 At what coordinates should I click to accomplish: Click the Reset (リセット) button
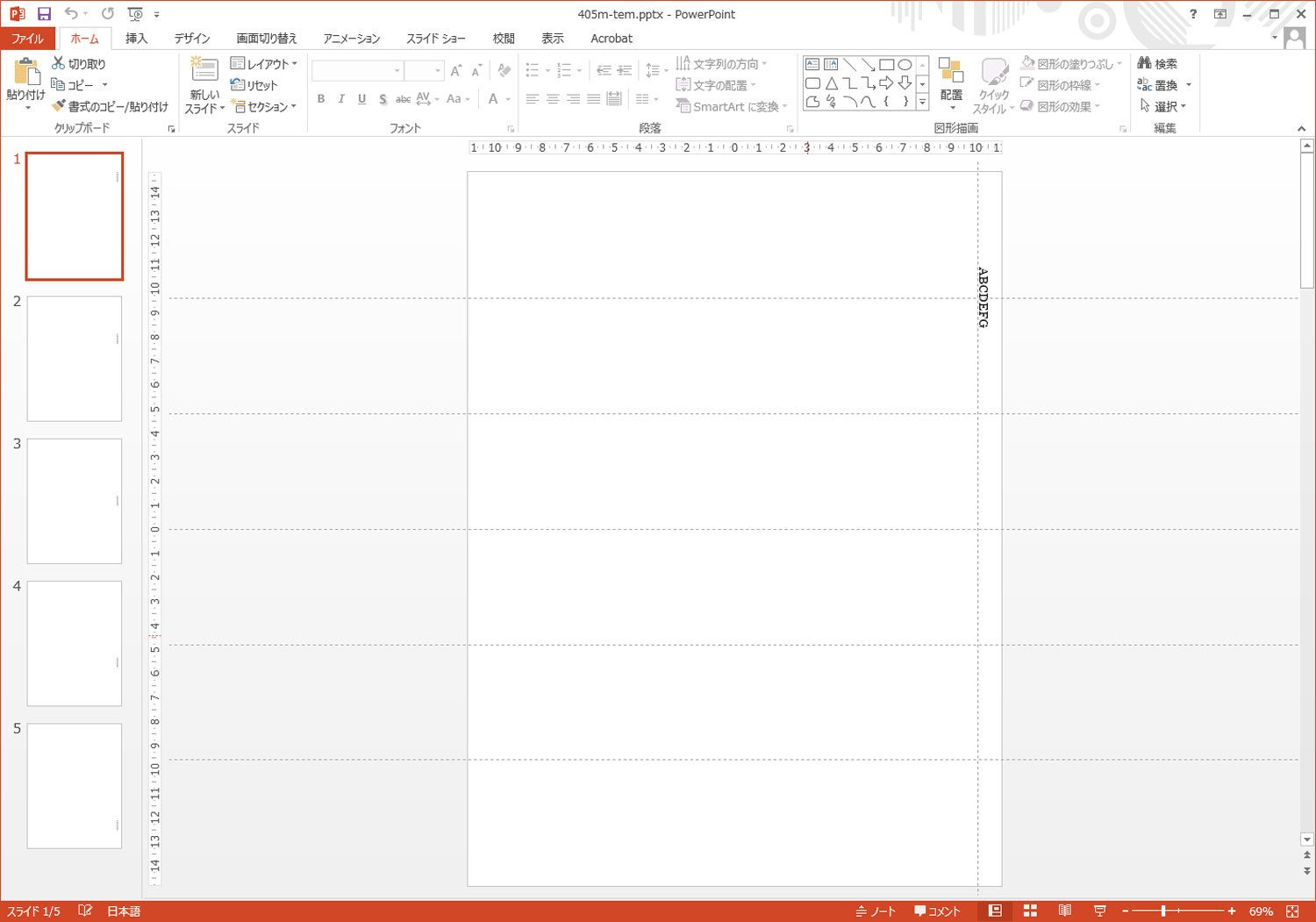click(x=254, y=85)
